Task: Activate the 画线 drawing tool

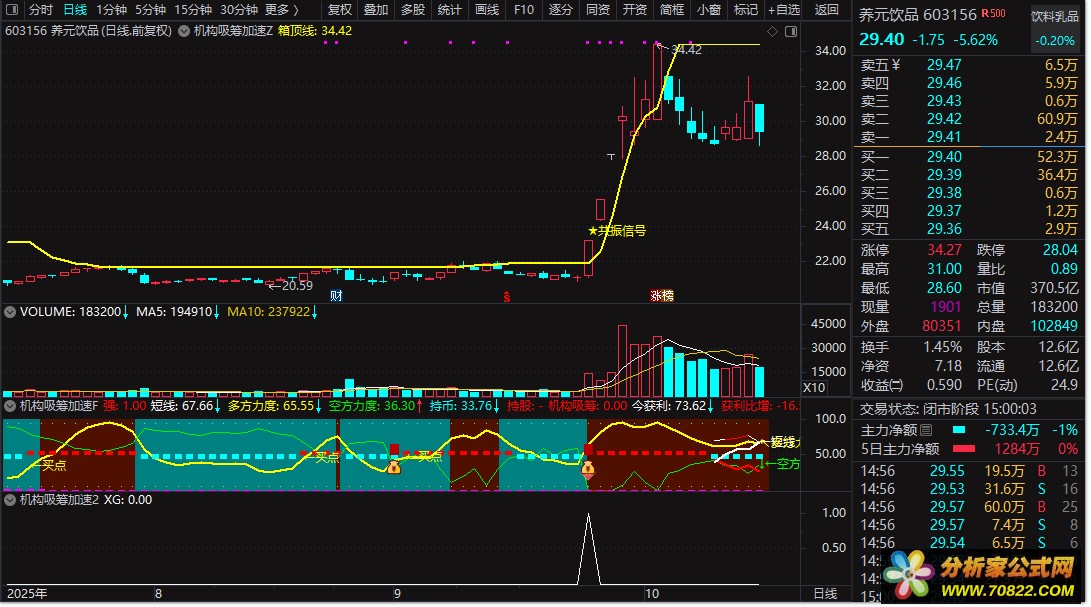Action: pos(486,10)
